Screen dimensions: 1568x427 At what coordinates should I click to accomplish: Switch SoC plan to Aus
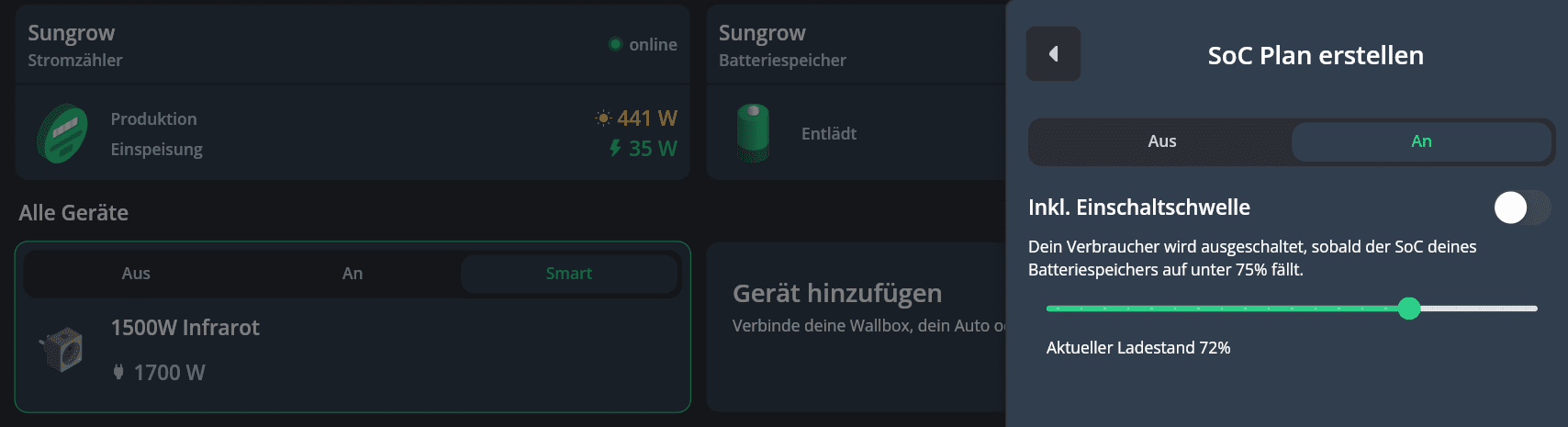tap(1161, 141)
